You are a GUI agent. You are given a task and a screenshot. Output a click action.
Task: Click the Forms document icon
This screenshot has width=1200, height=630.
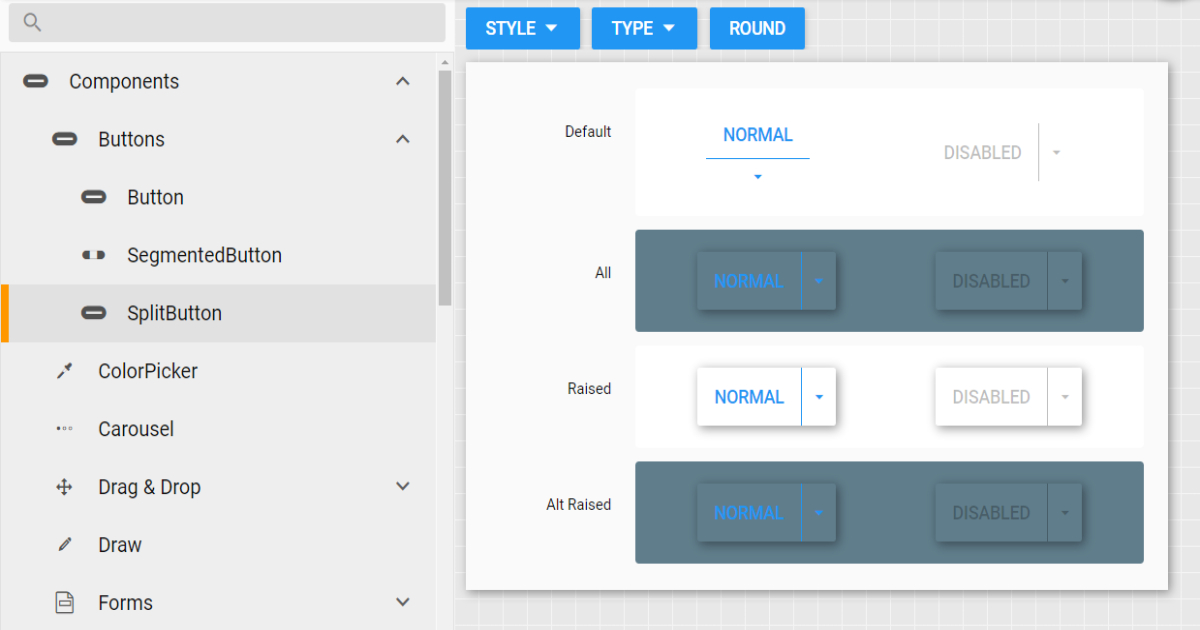click(65, 603)
